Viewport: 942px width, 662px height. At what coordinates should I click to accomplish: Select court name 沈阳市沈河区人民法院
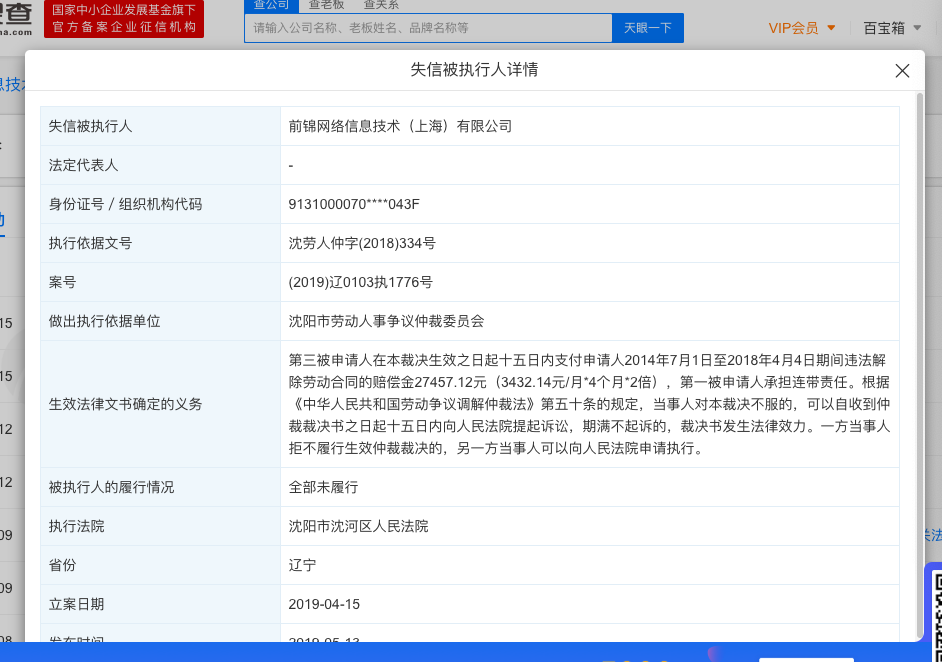(x=358, y=526)
